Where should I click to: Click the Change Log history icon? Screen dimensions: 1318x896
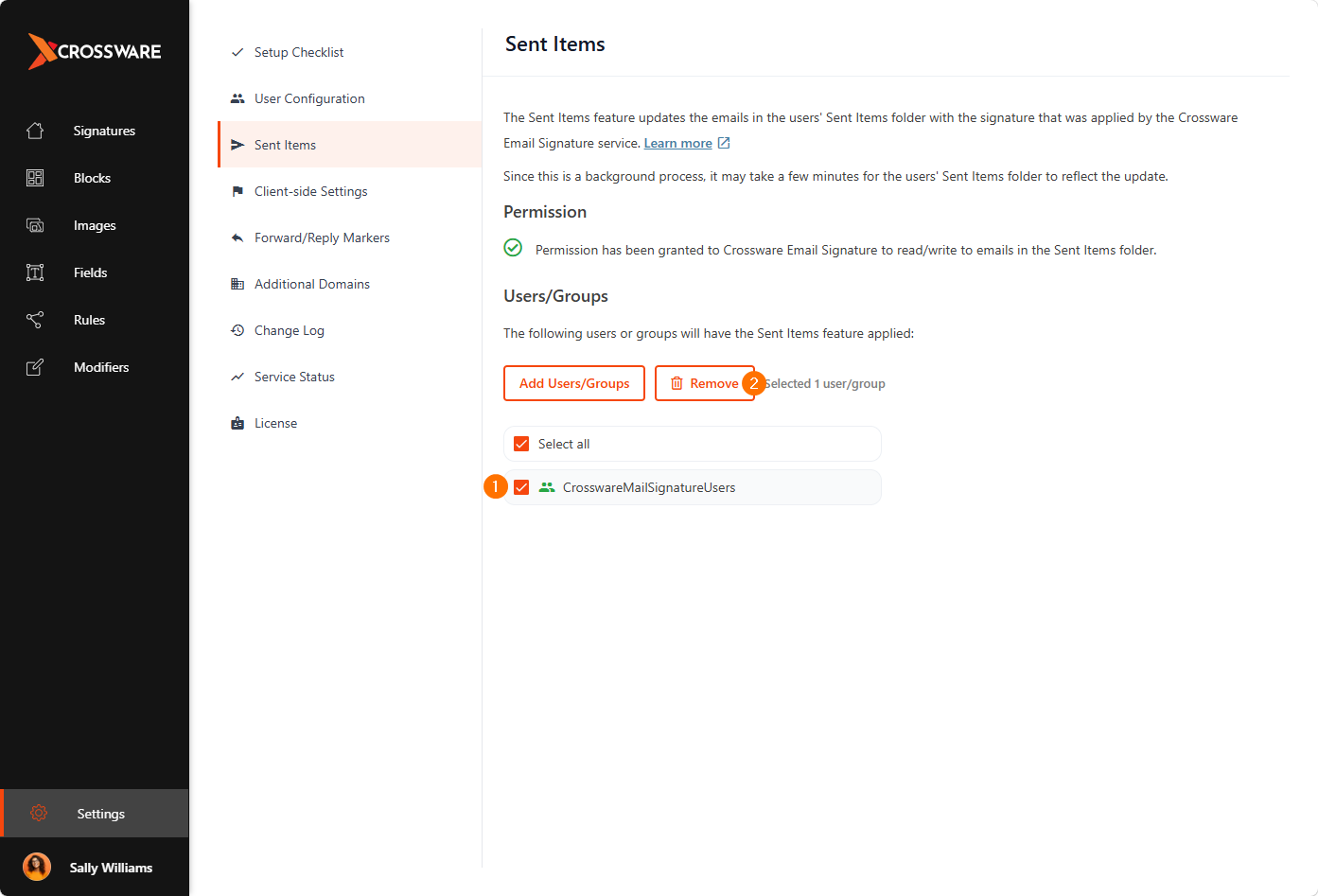pyautogui.click(x=237, y=330)
